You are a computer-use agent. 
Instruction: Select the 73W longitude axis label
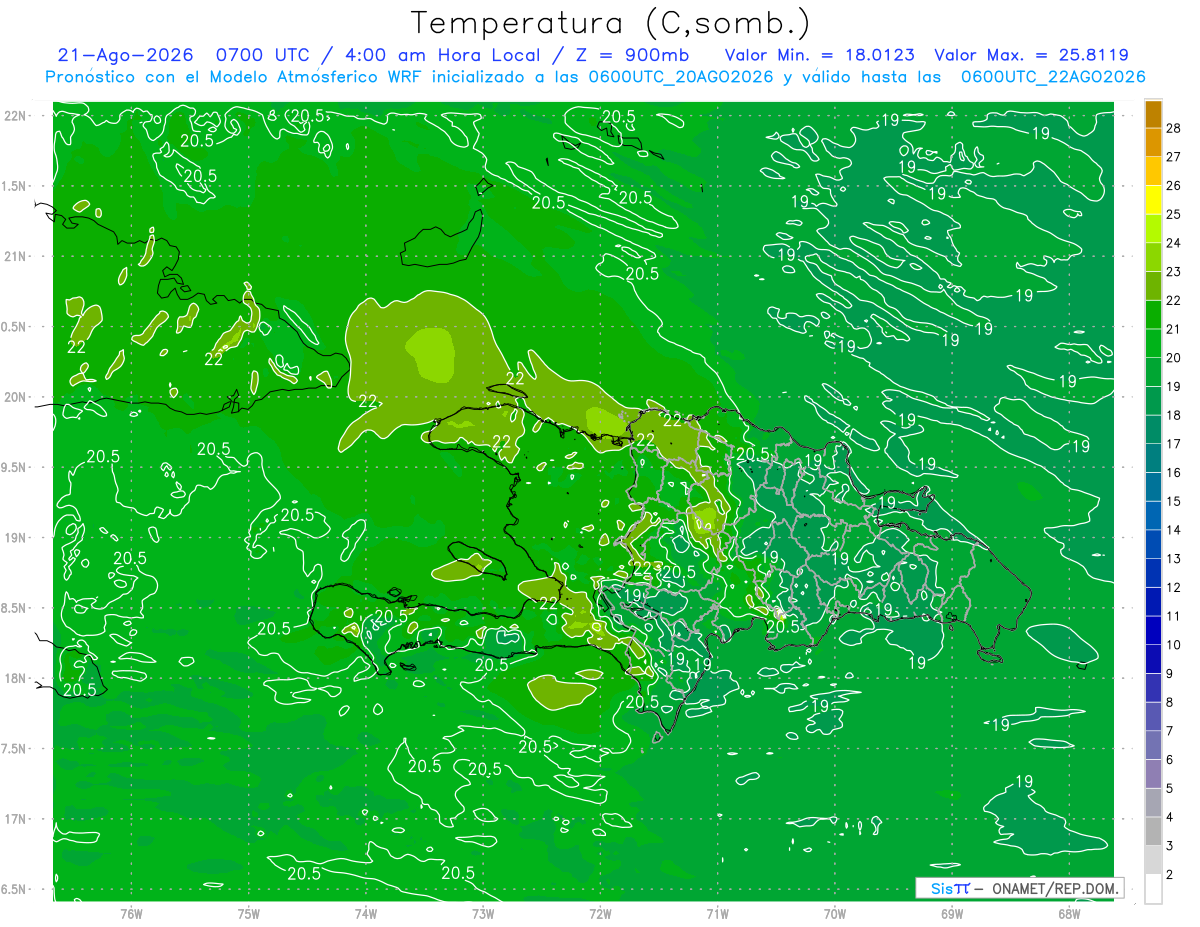pyautogui.click(x=483, y=913)
